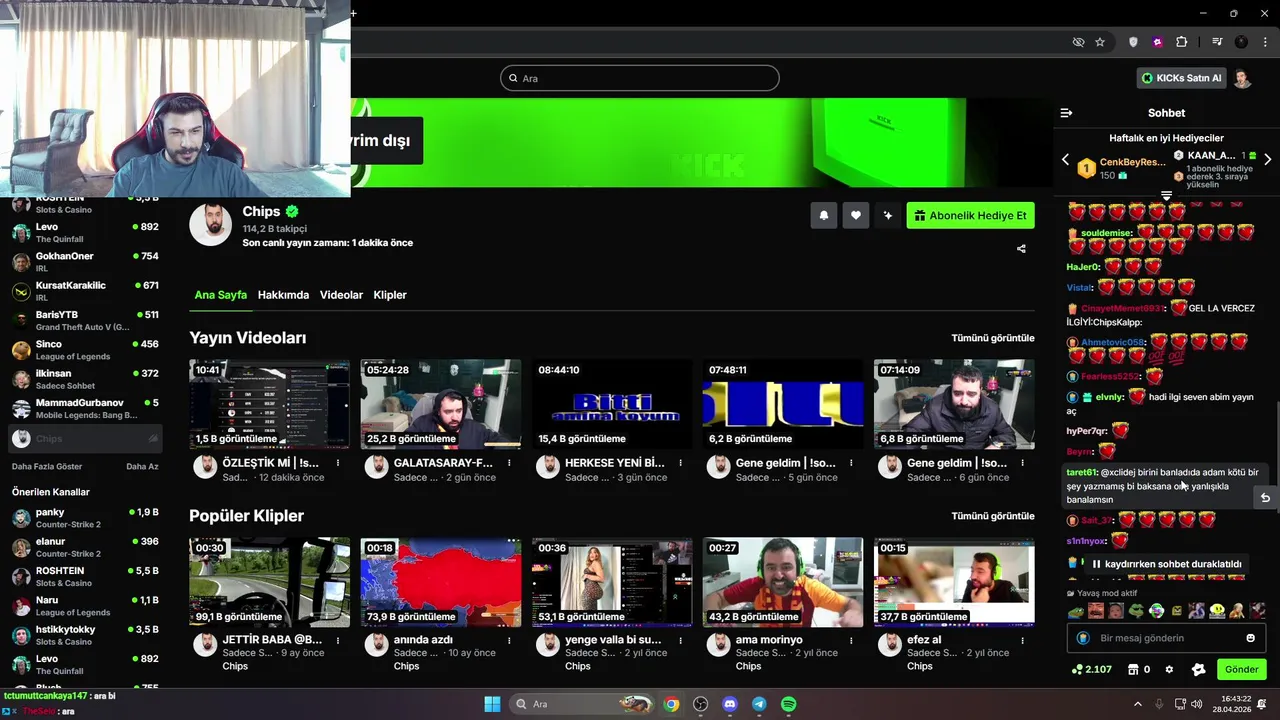The width and height of the screenshot is (1280, 720).
Task: Collapse the weekly gifters panel handle
Action: [x=1166, y=195]
